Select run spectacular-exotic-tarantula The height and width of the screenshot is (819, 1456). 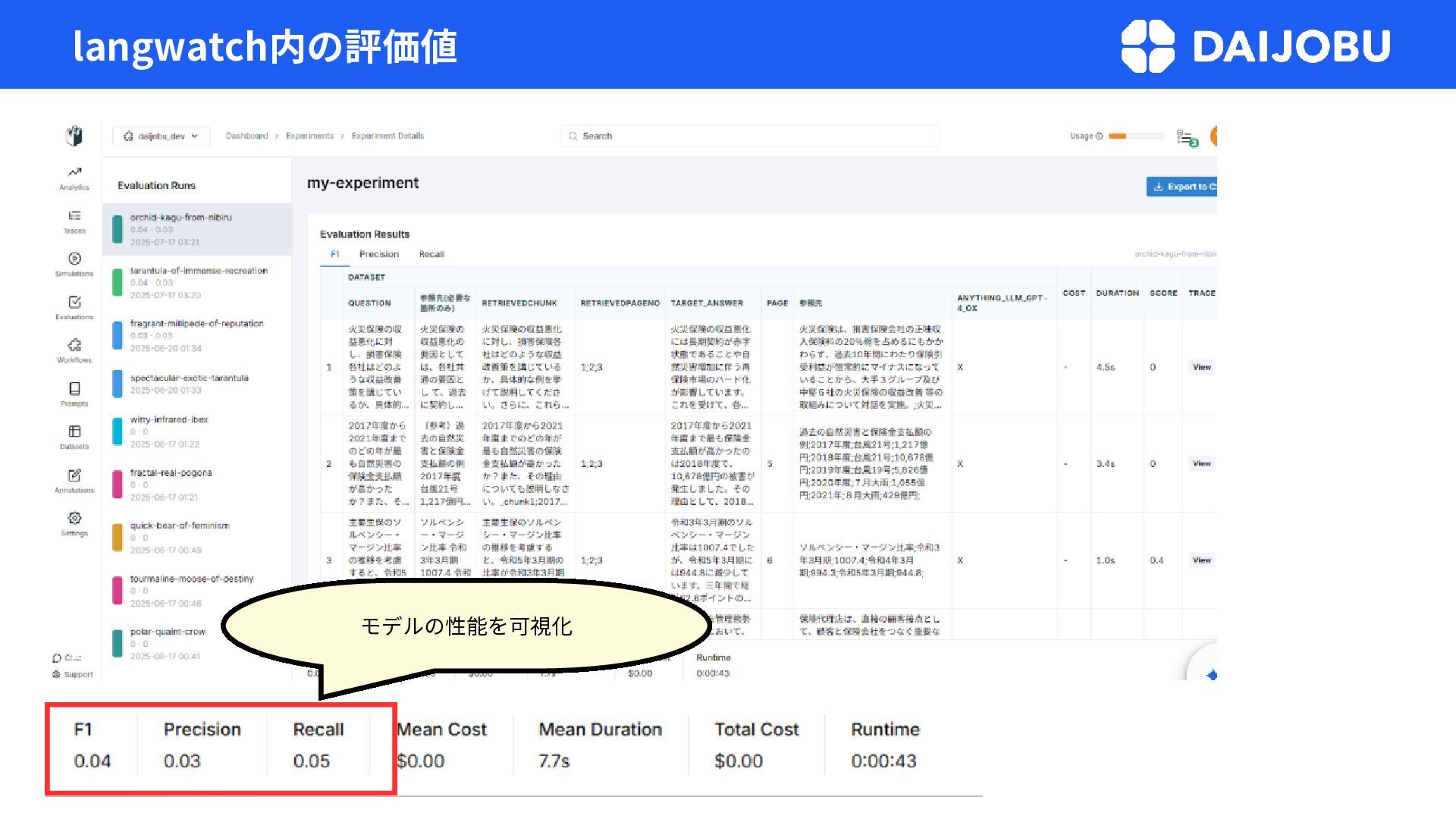point(197,384)
